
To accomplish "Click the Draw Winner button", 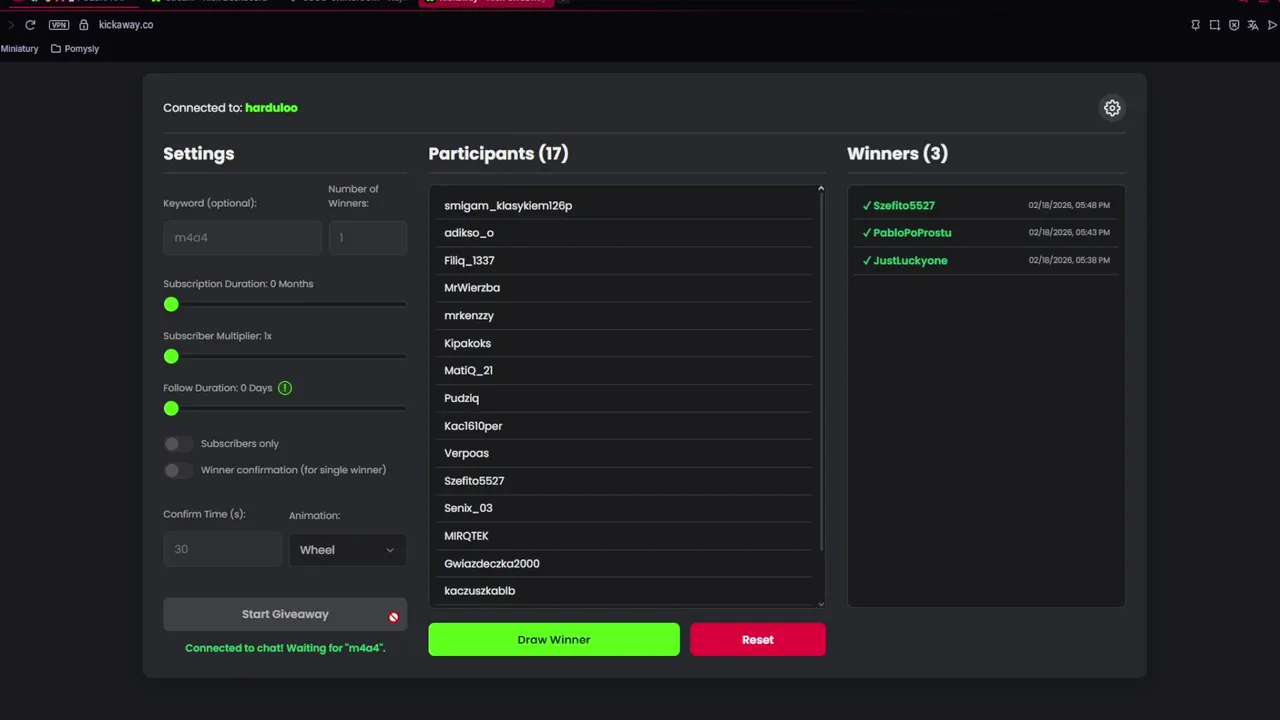I will coord(554,640).
